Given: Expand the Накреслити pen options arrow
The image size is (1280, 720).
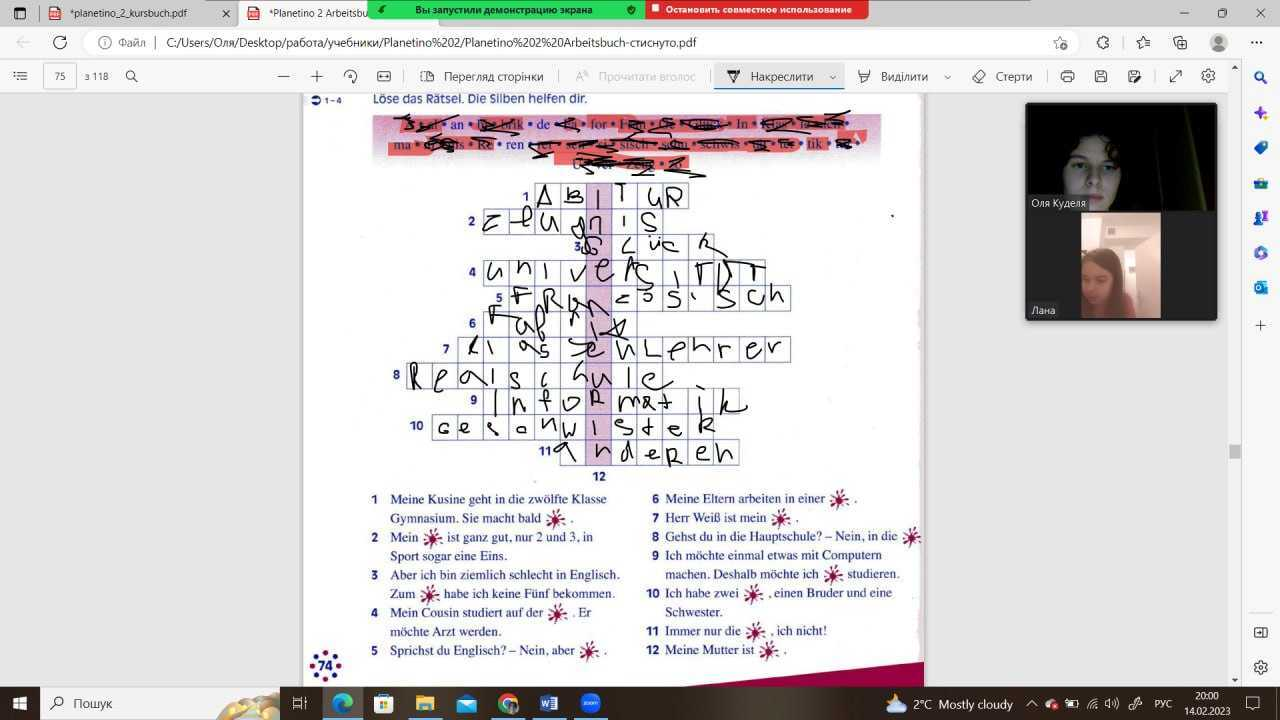Looking at the screenshot, I should [832, 77].
